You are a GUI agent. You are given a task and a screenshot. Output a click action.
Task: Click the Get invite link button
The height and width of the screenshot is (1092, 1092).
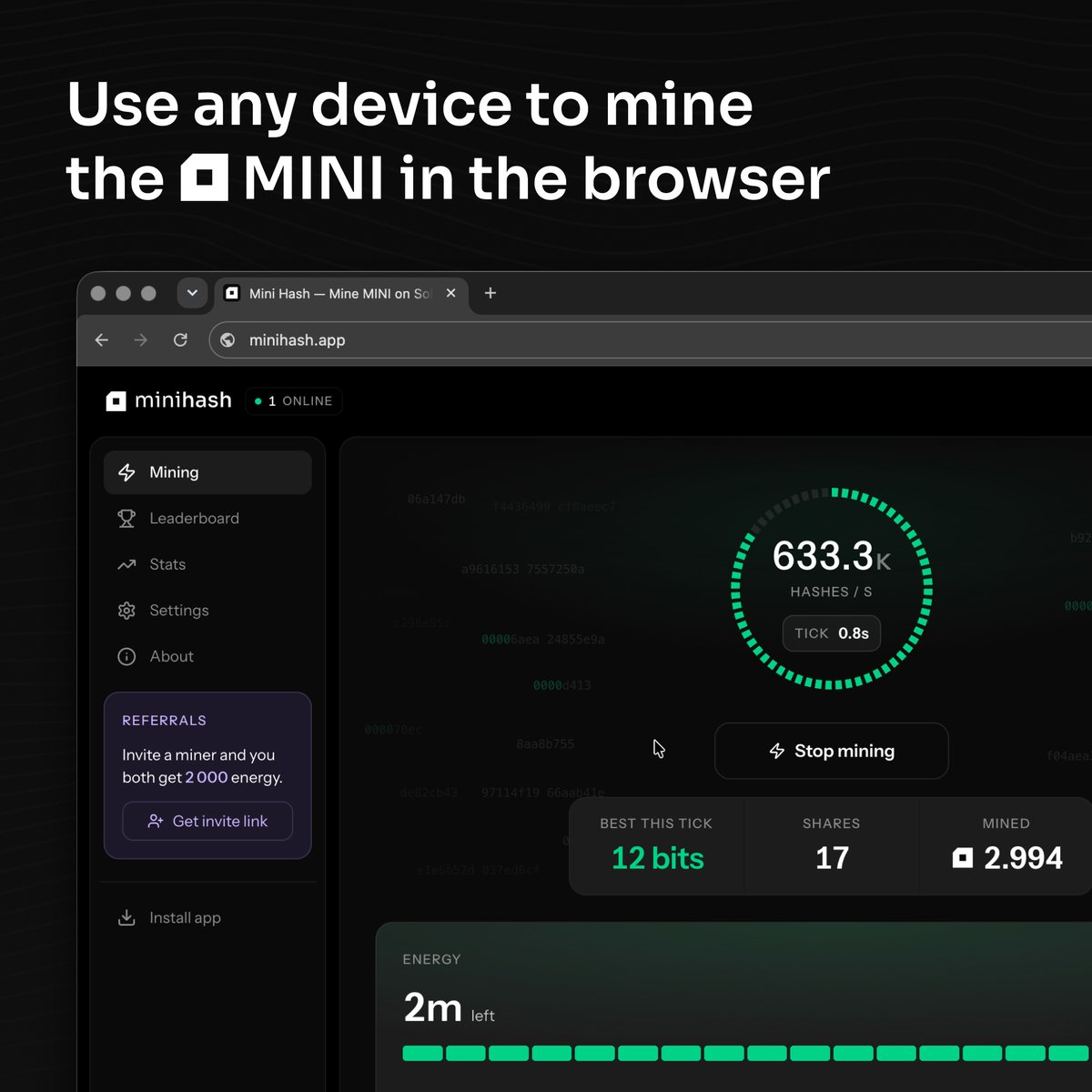[207, 821]
